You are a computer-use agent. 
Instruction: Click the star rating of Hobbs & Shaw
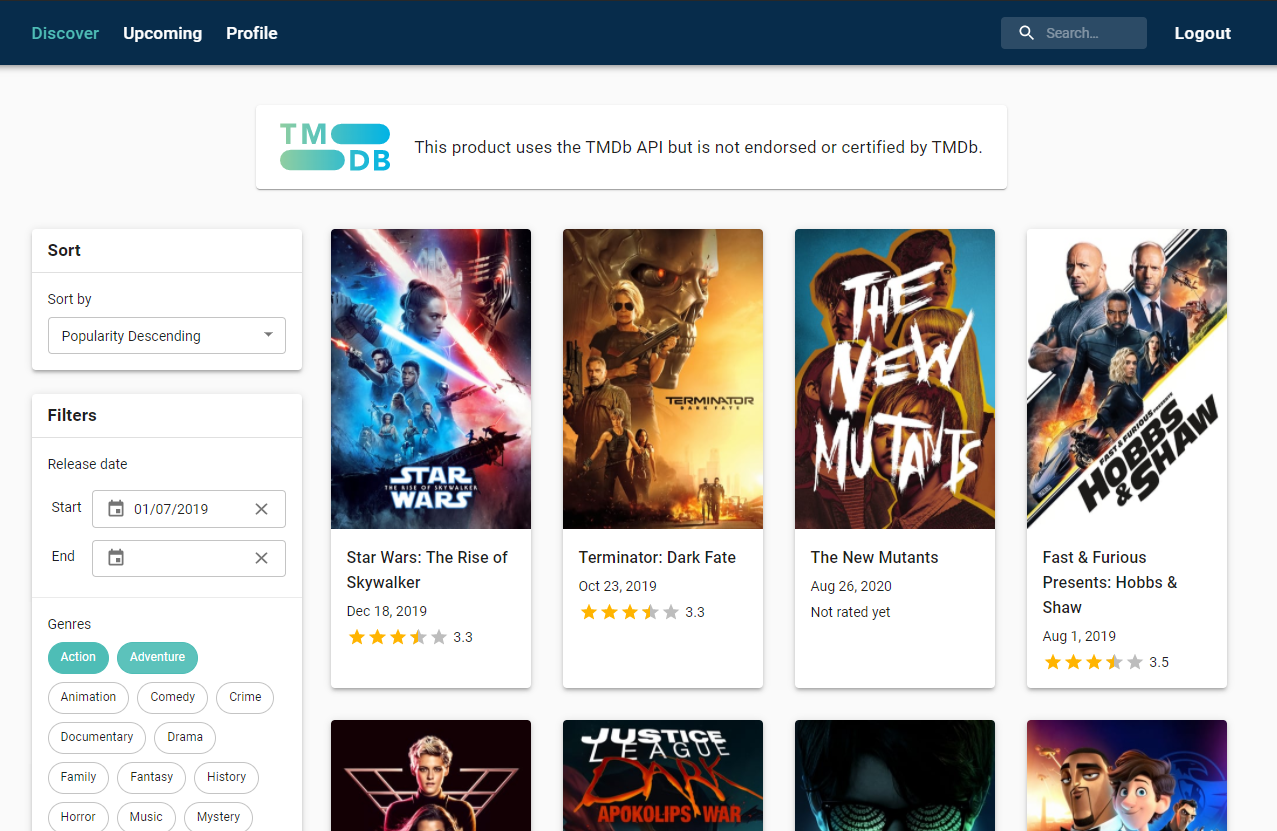1094,662
